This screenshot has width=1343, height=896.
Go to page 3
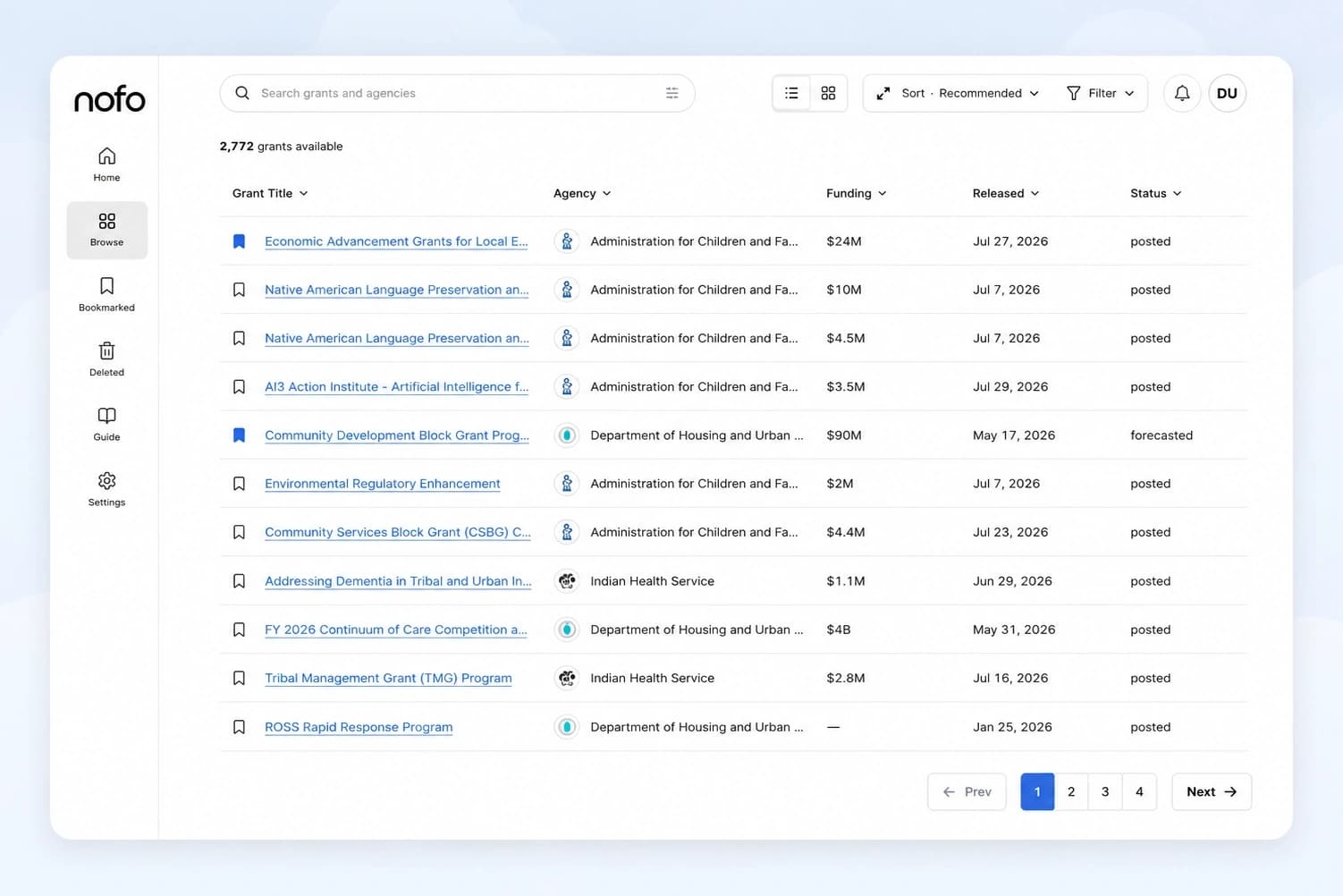tap(1105, 791)
